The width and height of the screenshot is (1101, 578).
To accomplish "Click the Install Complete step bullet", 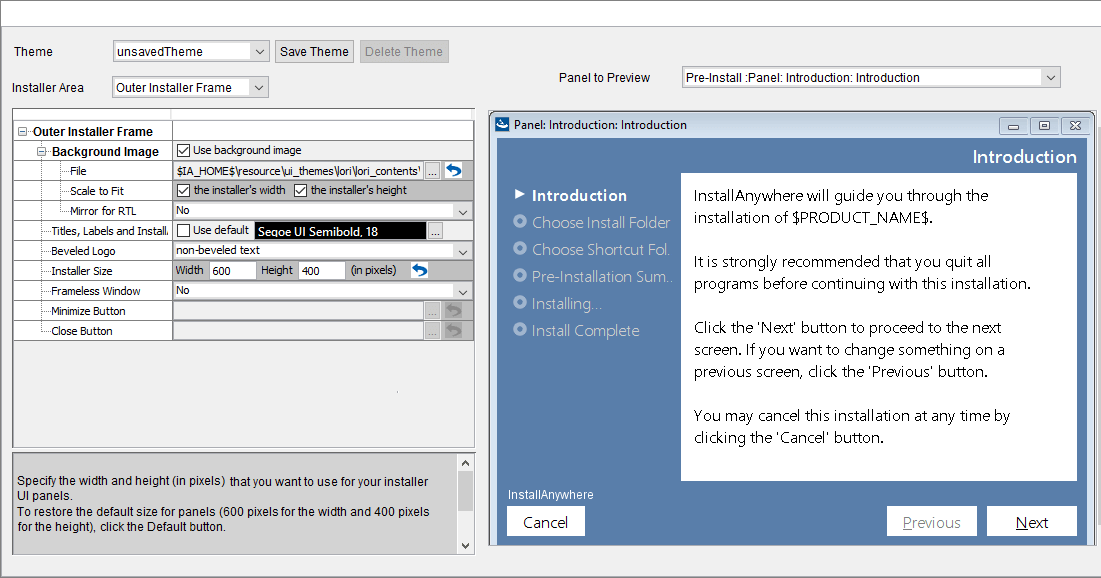I will (519, 330).
